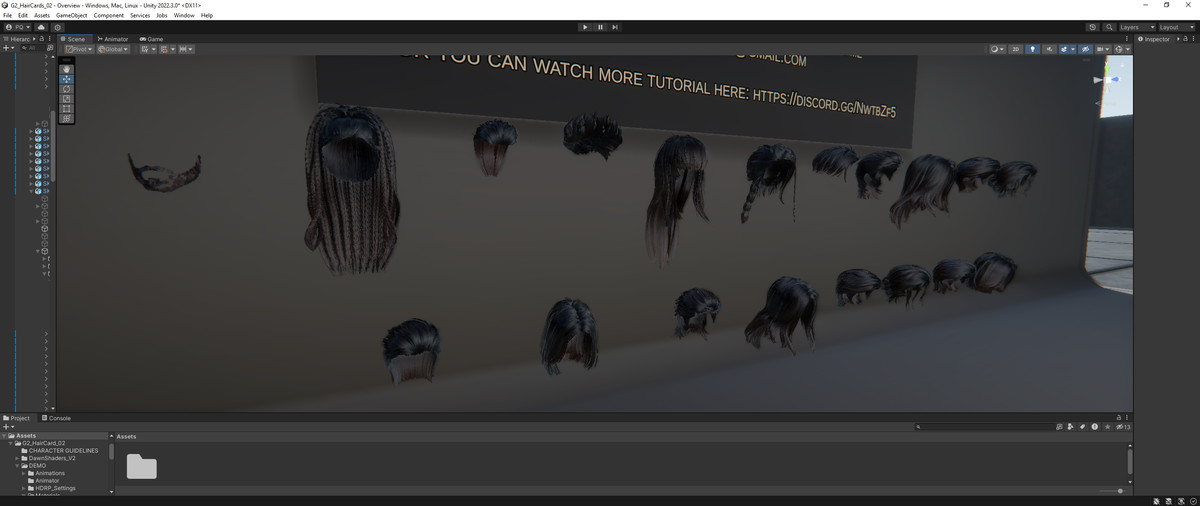Viewport: 1200px width, 506px height.
Task: Open Unity Cloud services icon
Action: coord(41,27)
